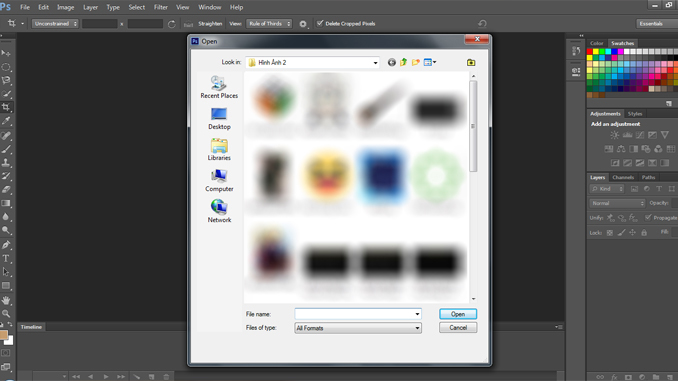Go to Desktop location in Open dialog
This screenshot has height=381, width=678.
click(219, 118)
